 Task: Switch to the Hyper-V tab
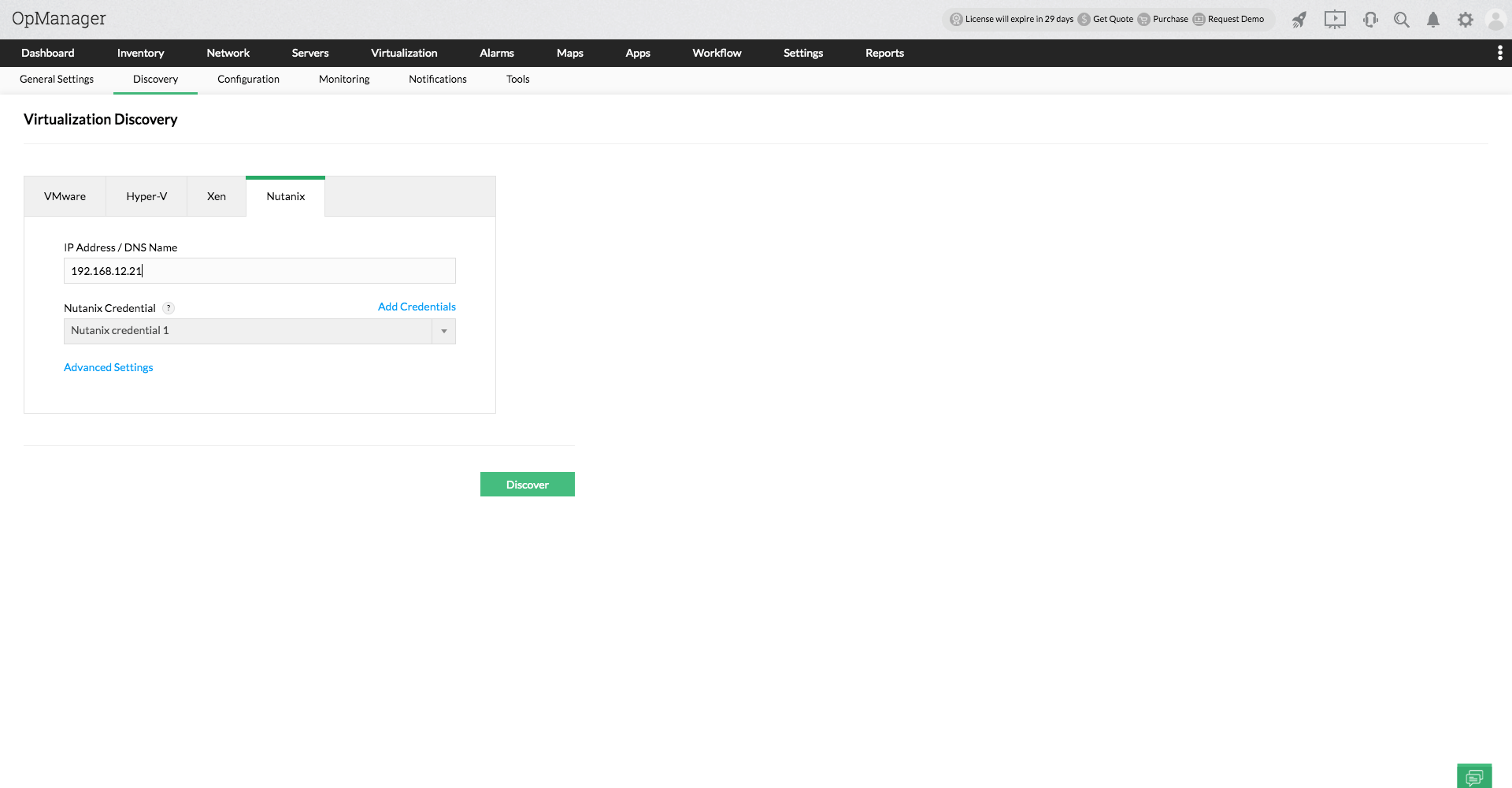(146, 196)
